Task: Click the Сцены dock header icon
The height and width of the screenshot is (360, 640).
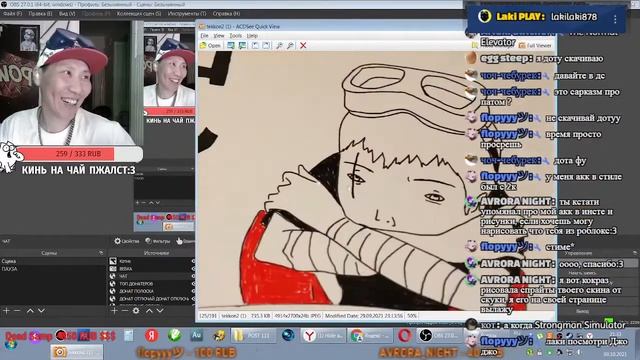Action: click(101, 253)
